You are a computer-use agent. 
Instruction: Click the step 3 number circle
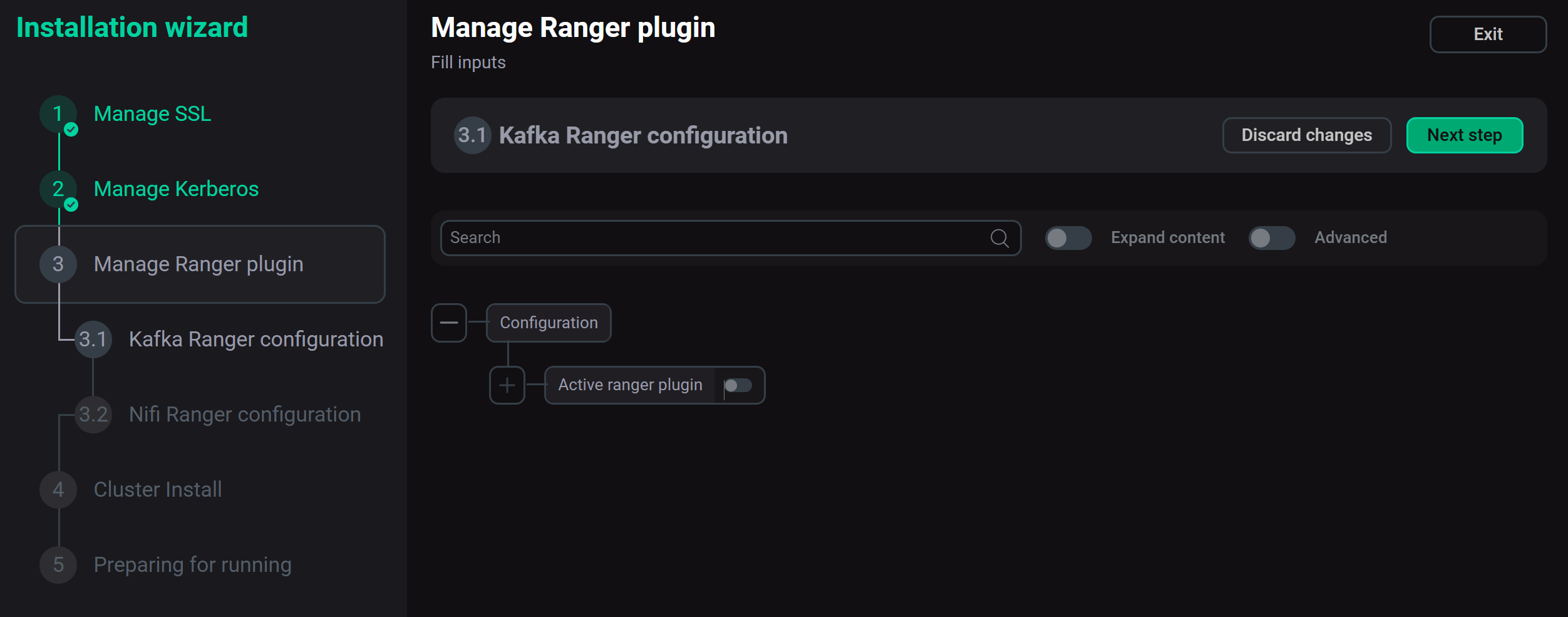click(x=58, y=264)
